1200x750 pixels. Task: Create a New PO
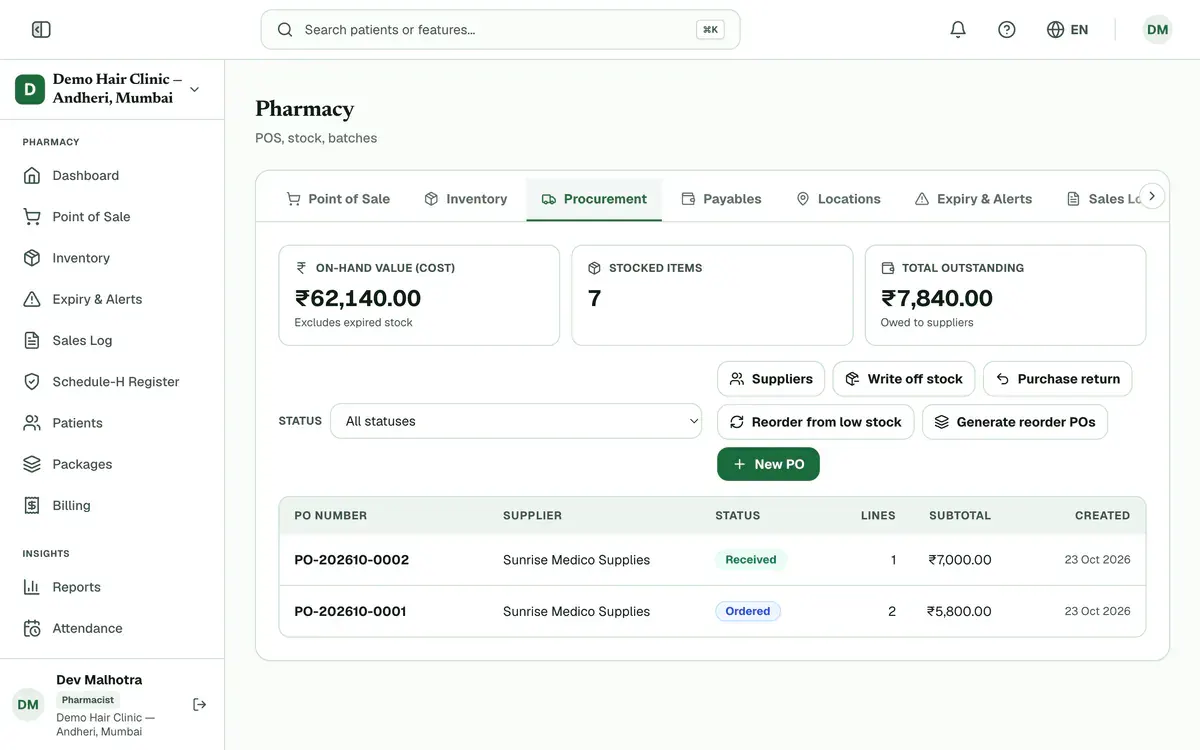[768, 464]
